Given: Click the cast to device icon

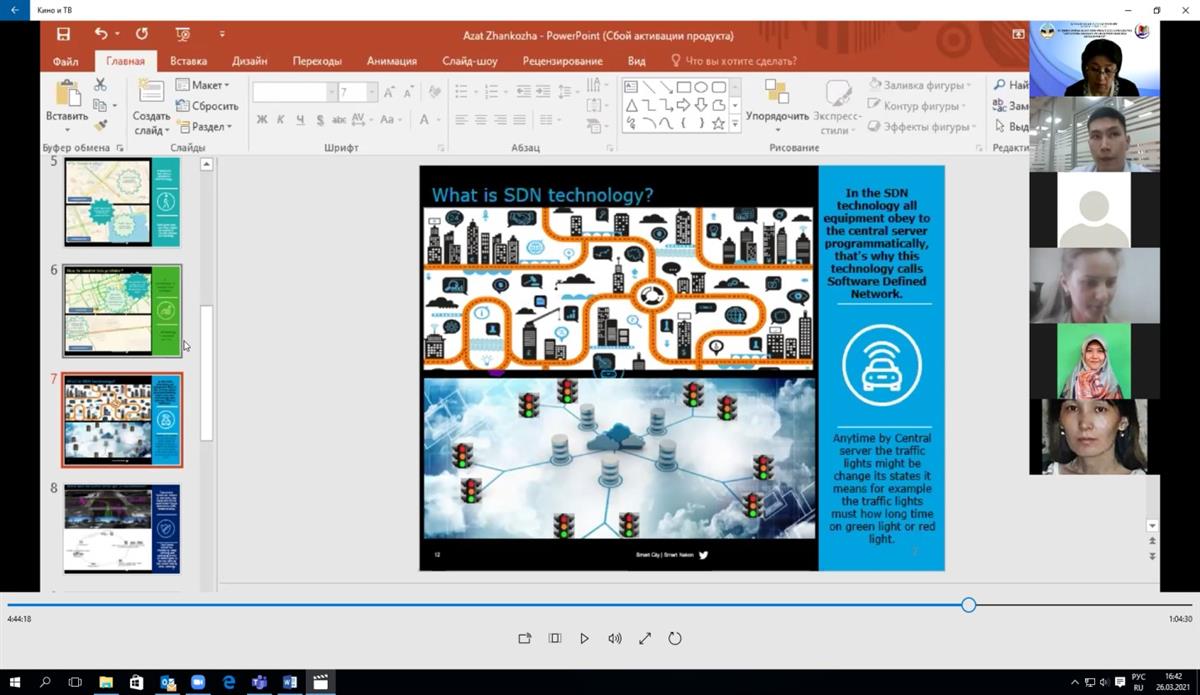Looking at the screenshot, I should point(524,639).
